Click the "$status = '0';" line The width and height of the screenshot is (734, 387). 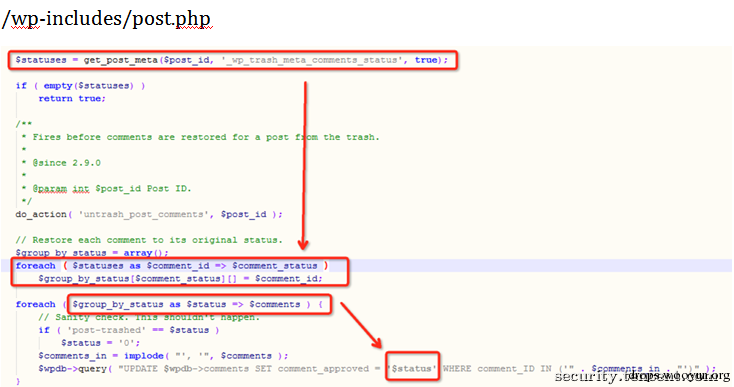[100, 343]
